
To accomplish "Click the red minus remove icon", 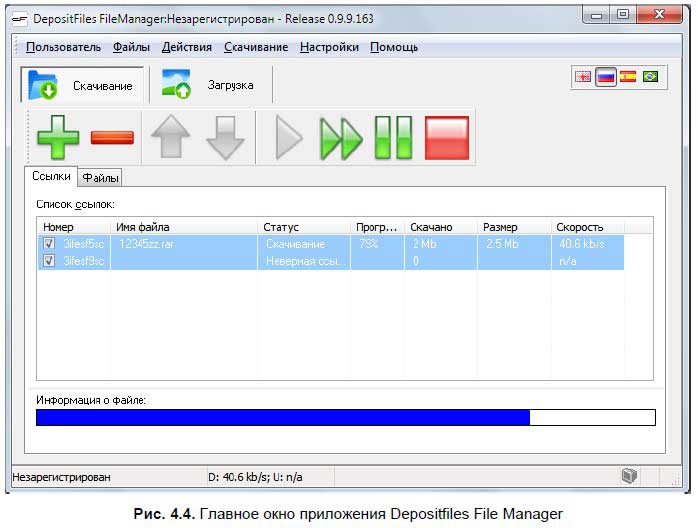I will click(x=112, y=138).
